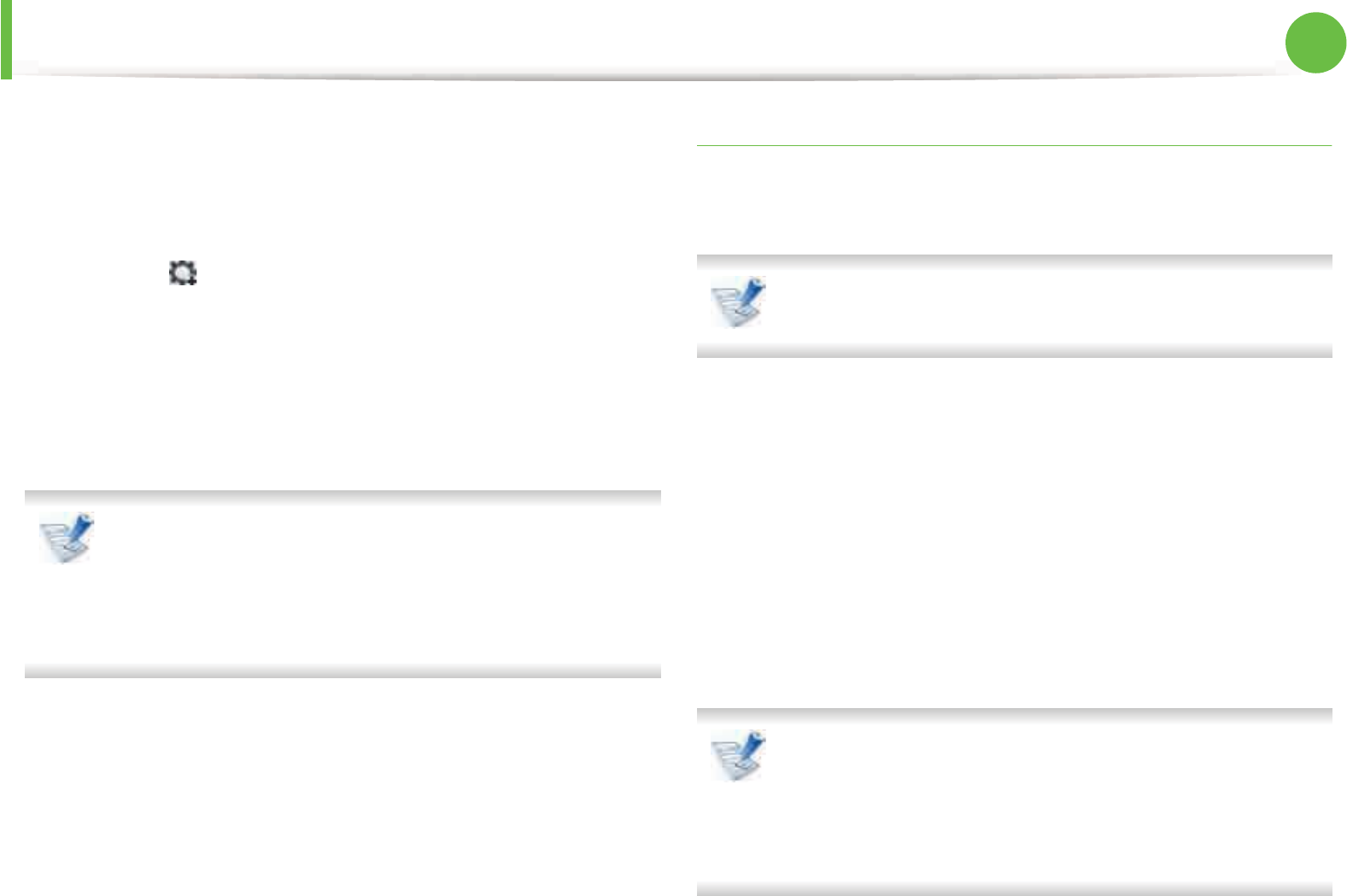Click the settings gear icon
This screenshot has height=896, width=1347.
(x=183, y=273)
